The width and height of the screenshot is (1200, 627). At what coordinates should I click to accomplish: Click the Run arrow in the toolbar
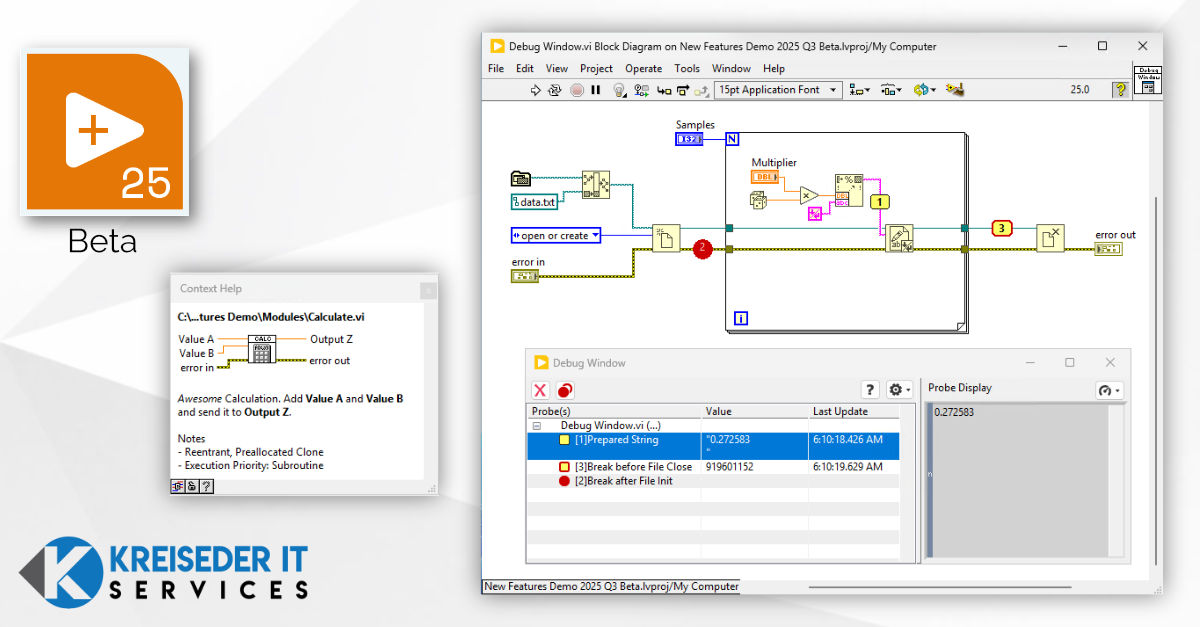point(535,90)
